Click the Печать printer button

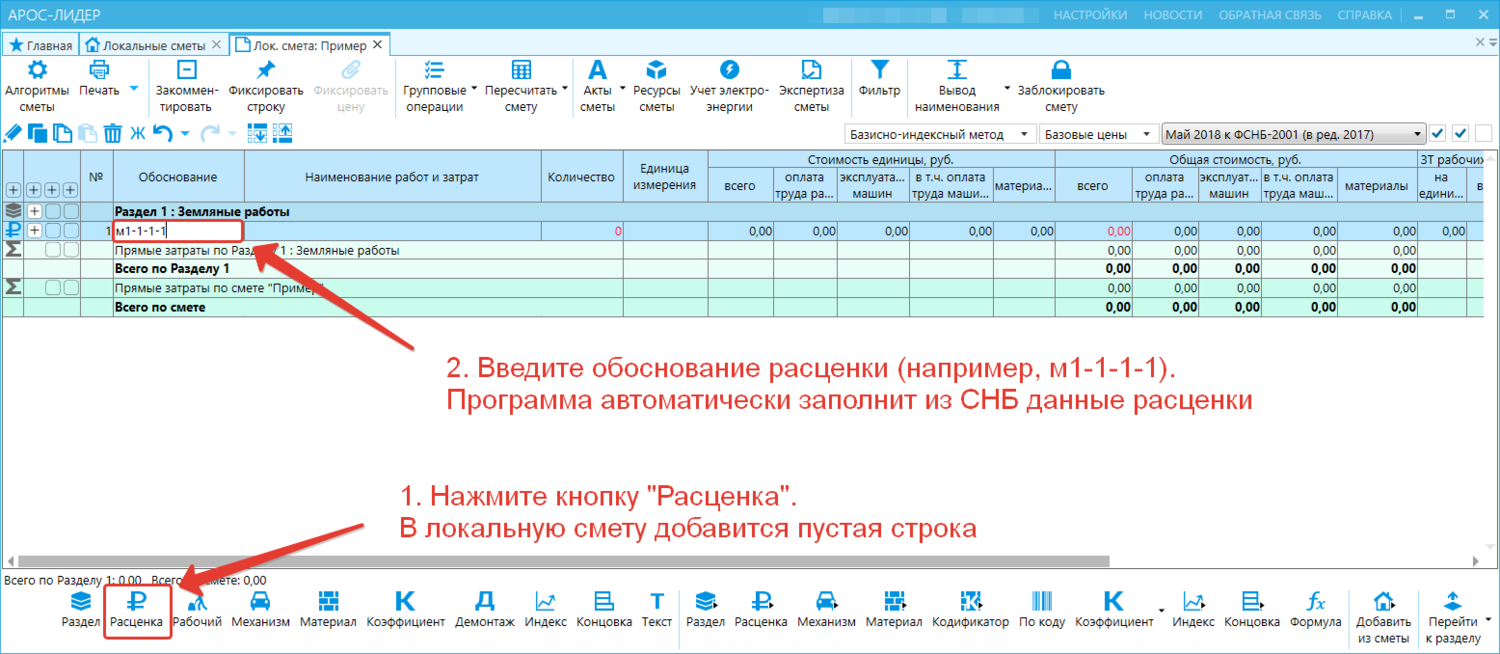coord(99,79)
